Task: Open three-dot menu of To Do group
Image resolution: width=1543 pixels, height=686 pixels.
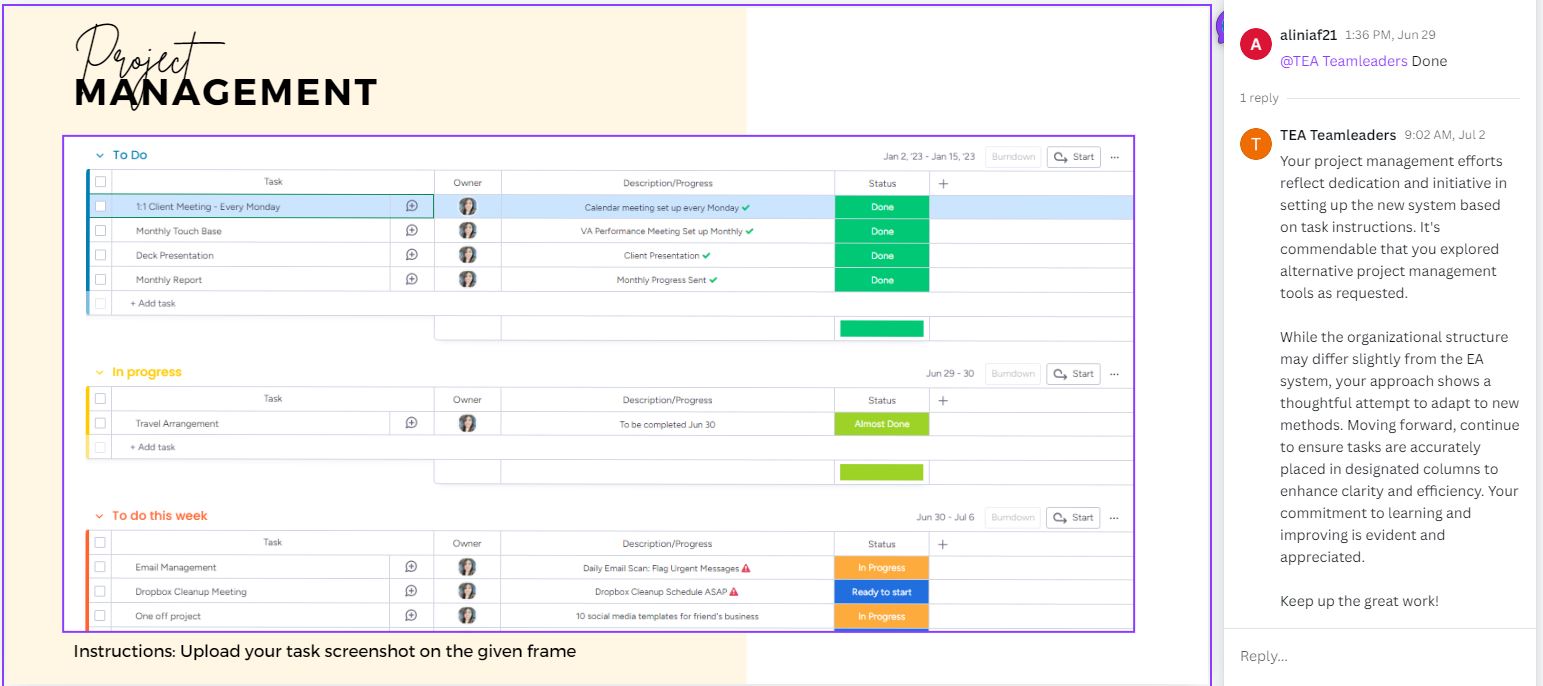Action: pyautogui.click(x=1115, y=157)
